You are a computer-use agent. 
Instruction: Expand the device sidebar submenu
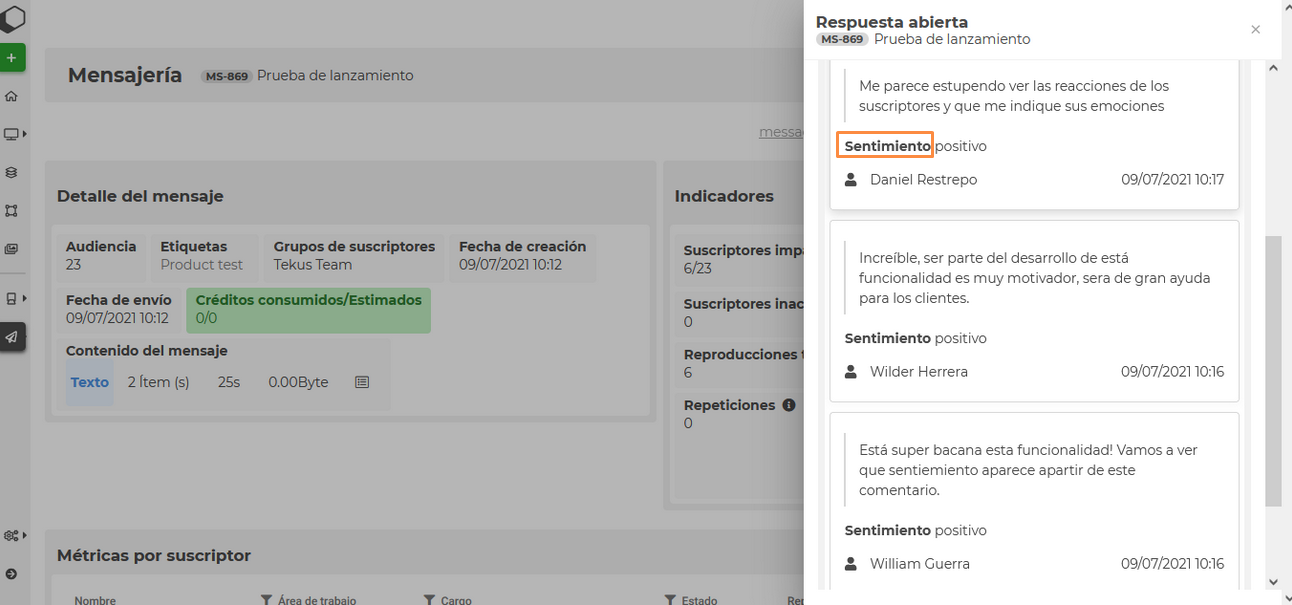click(14, 299)
